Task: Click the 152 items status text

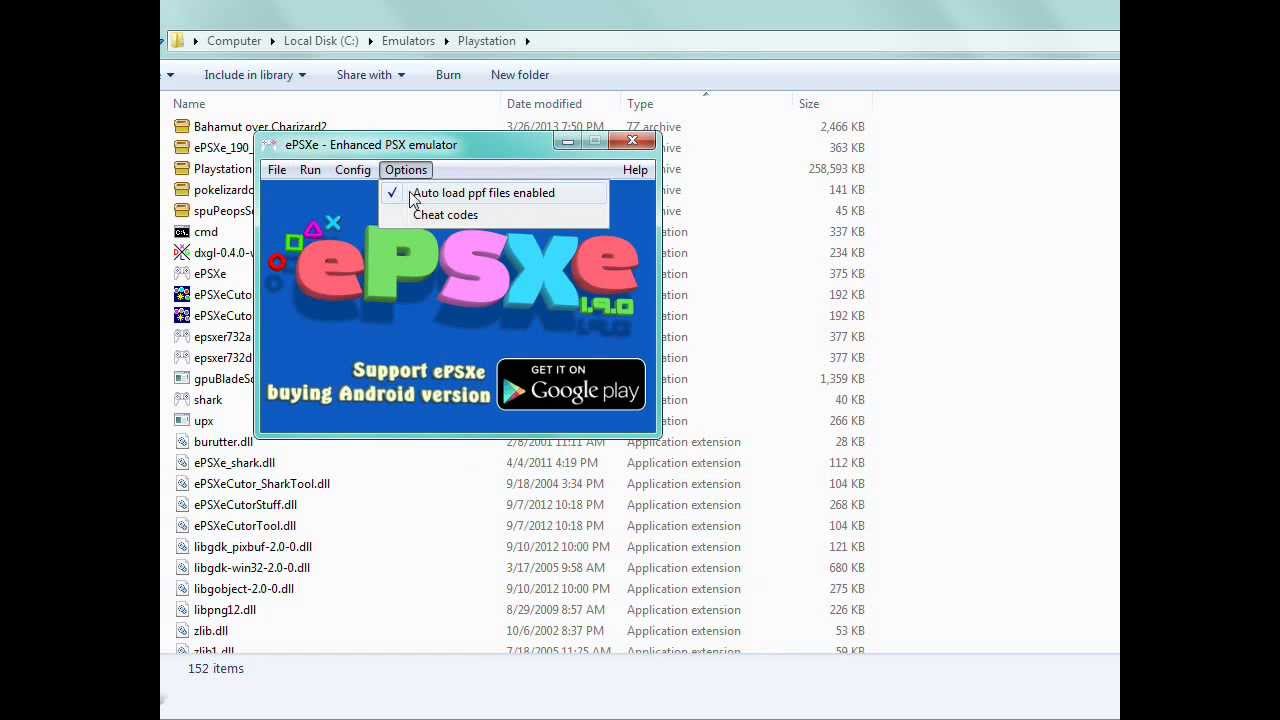Action: [216, 668]
